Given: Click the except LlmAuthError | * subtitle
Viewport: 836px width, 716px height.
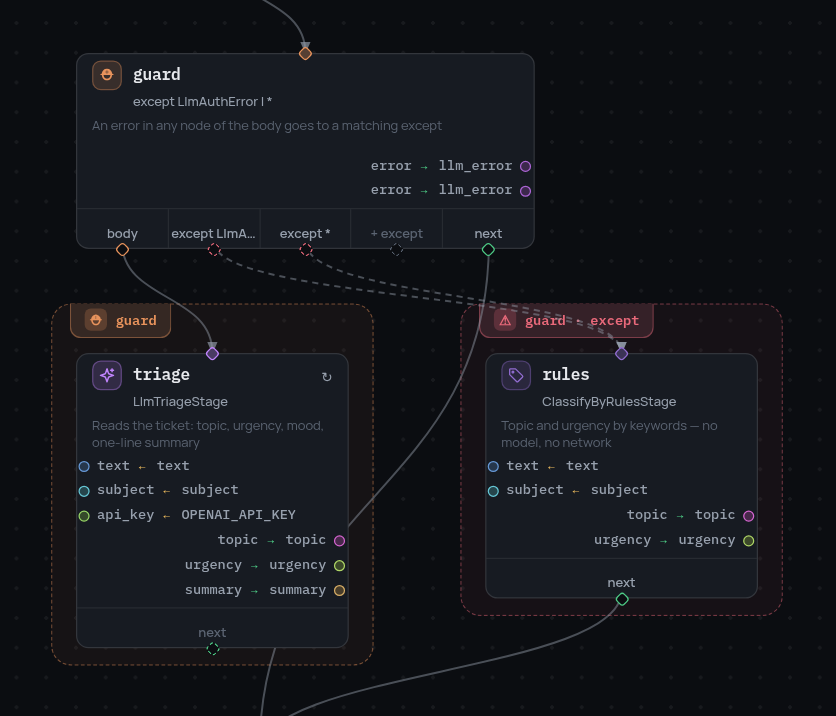Looking at the screenshot, I should tap(203, 101).
